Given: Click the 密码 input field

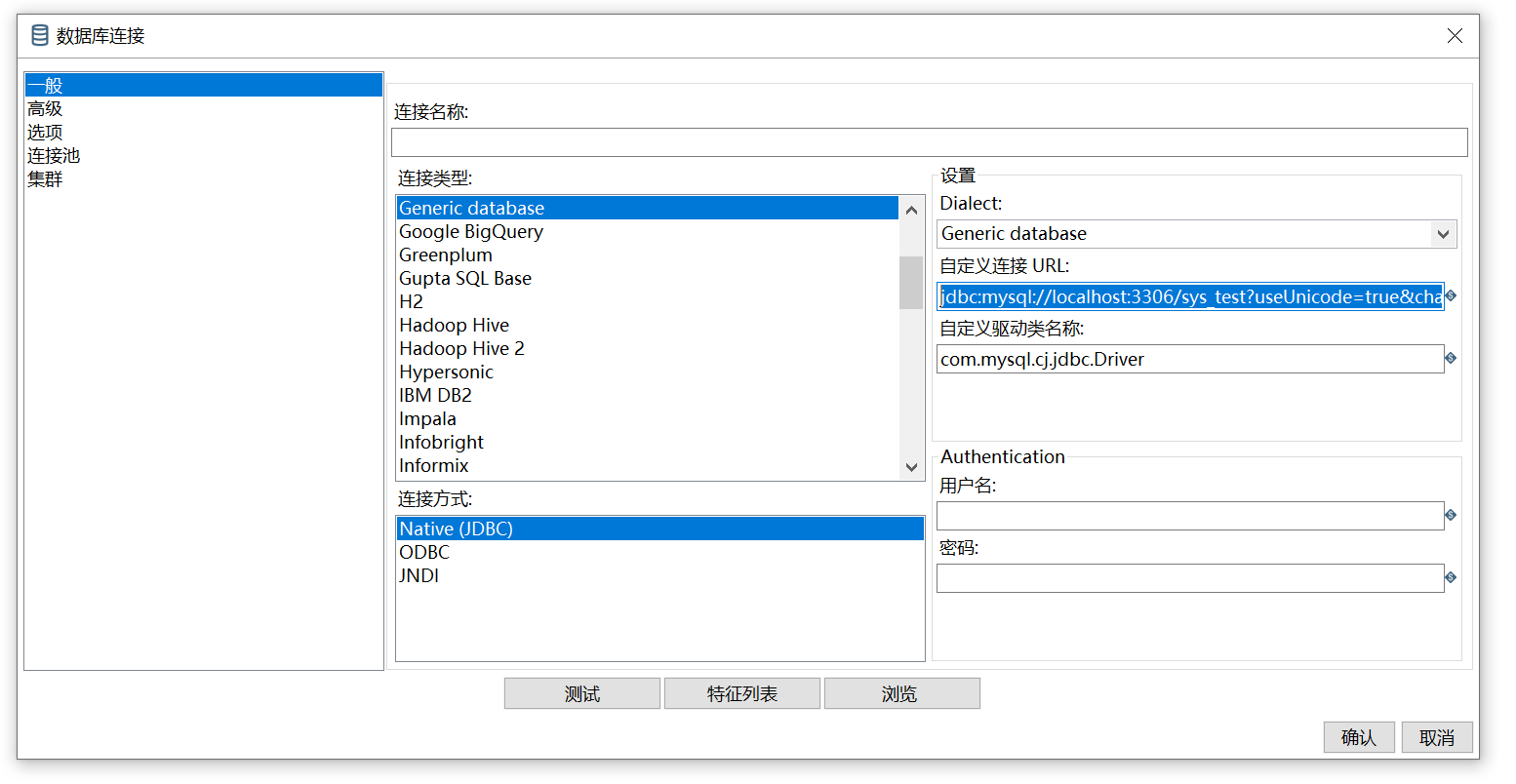Looking at the screenshot, I should click(1190, 578).
